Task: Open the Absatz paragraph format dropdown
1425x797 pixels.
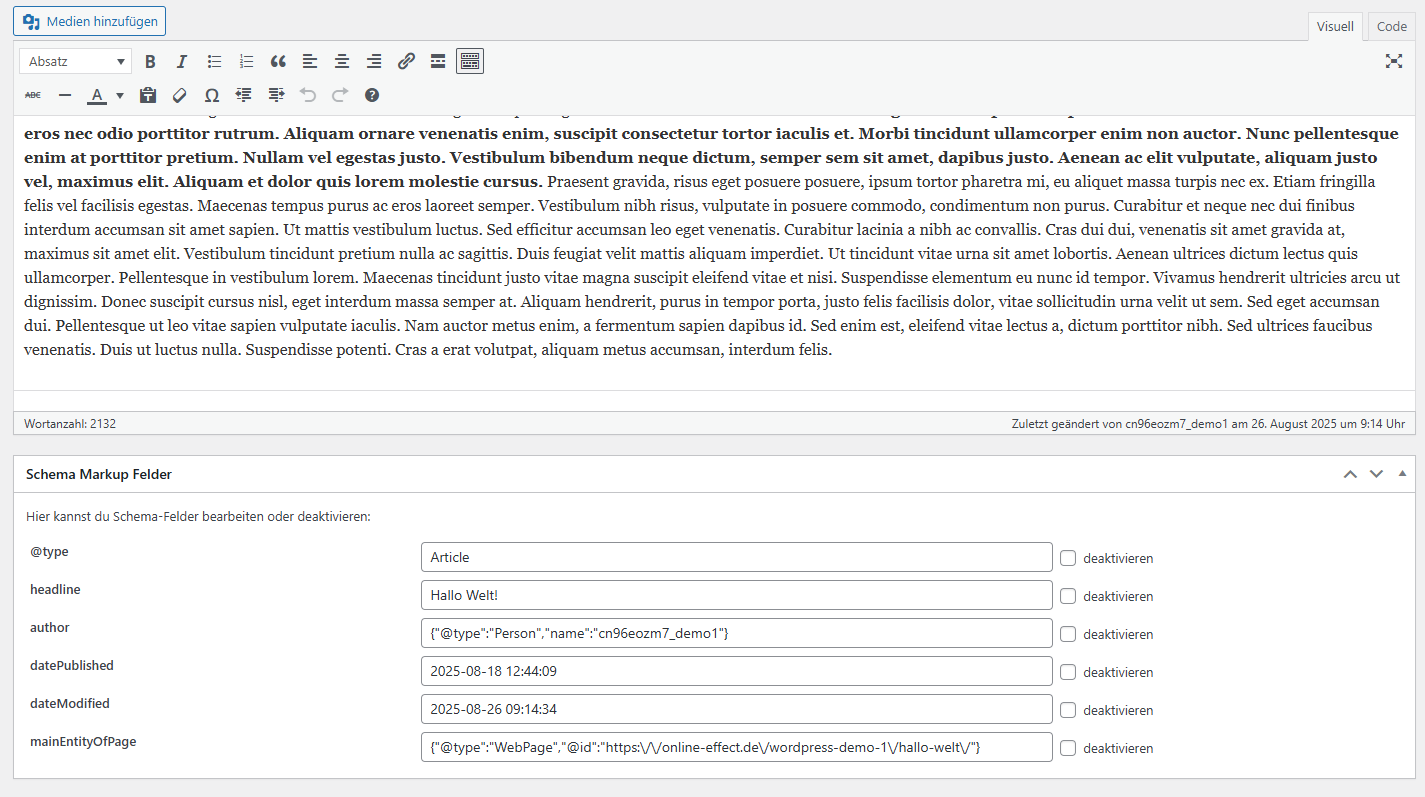Action: click(76, 62)
